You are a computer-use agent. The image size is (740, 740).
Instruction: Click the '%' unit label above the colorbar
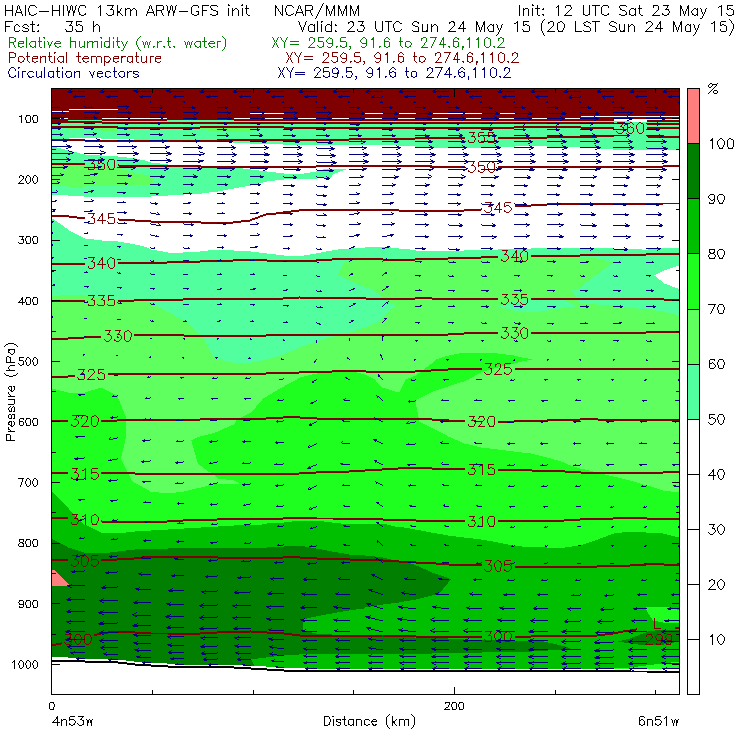coord(713,89)
